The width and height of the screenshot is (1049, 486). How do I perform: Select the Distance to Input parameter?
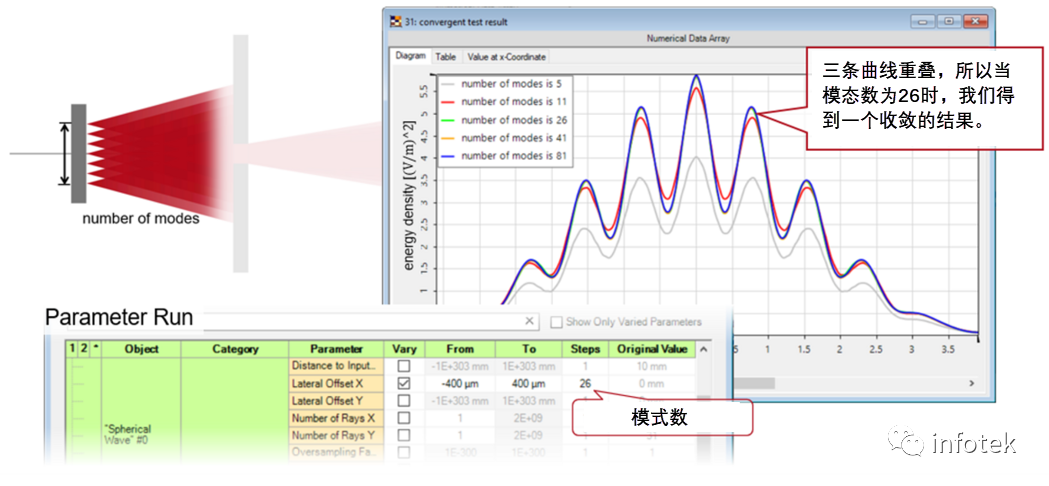336,367
